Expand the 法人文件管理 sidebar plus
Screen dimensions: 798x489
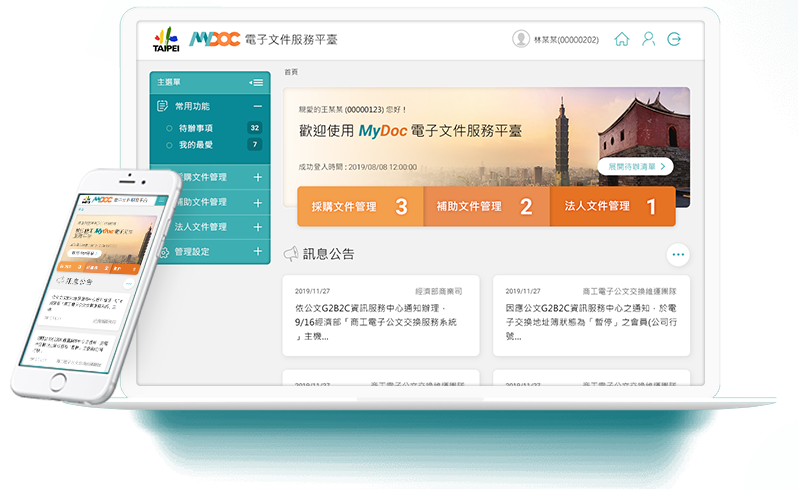coord(257,227)
